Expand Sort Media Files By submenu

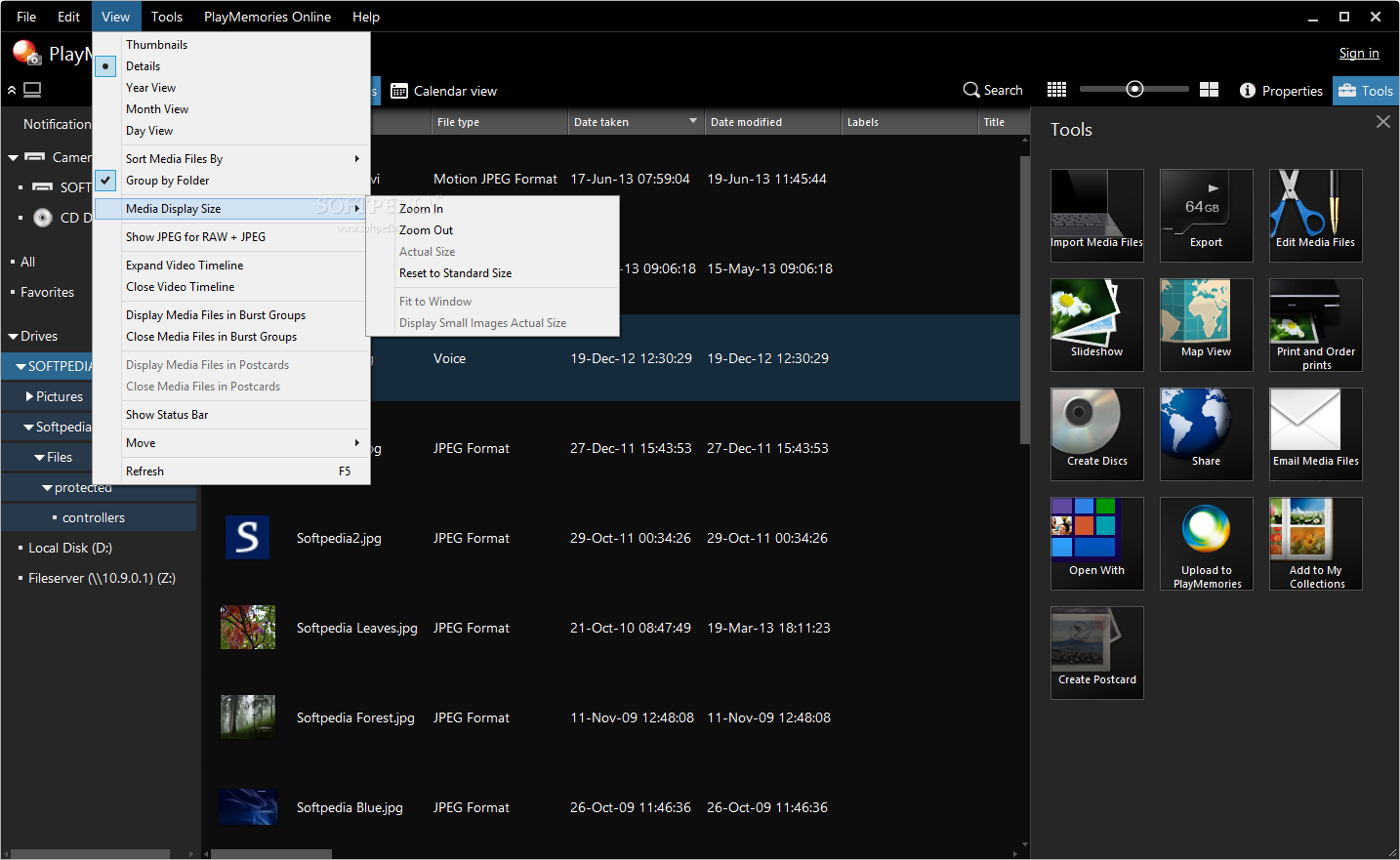[232, 159]
